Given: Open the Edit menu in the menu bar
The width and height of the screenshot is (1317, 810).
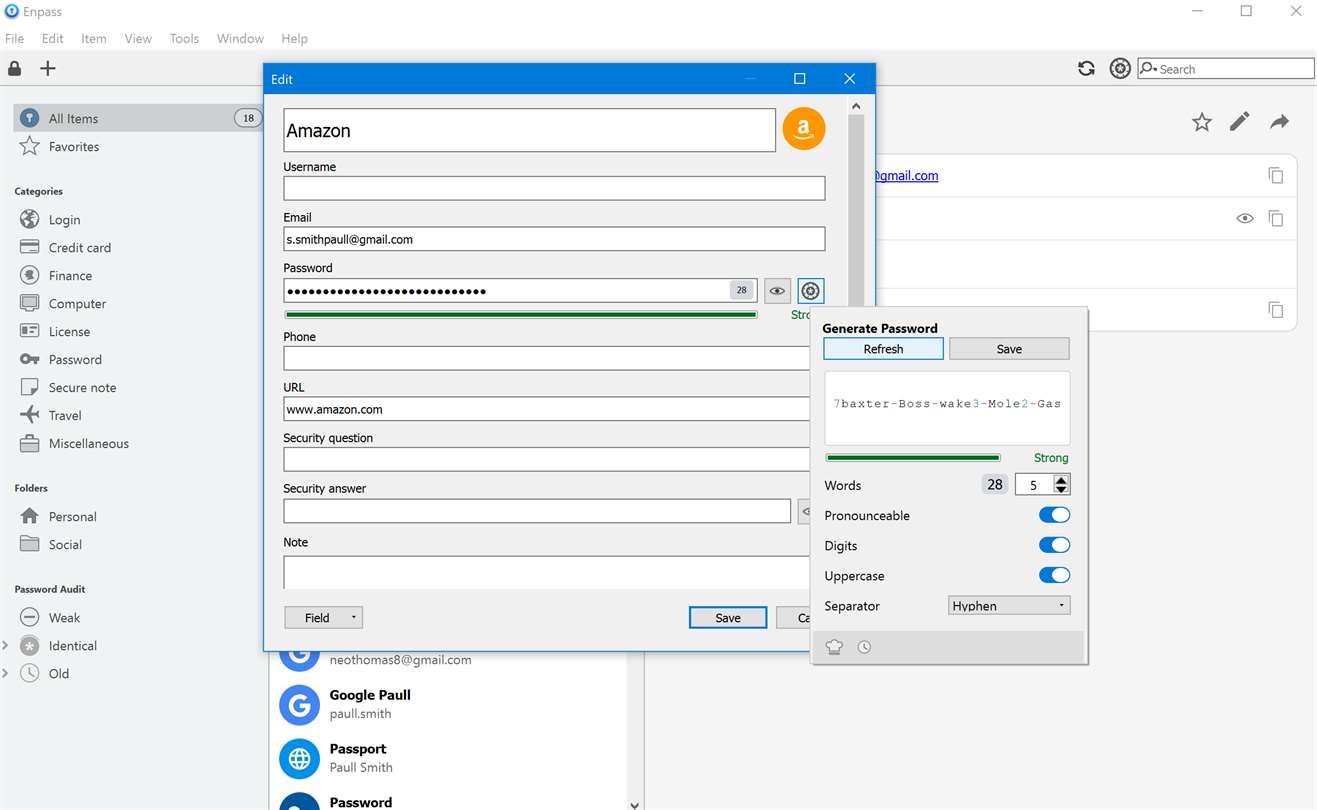Looking at the screenshot, I should pos(53,39).
